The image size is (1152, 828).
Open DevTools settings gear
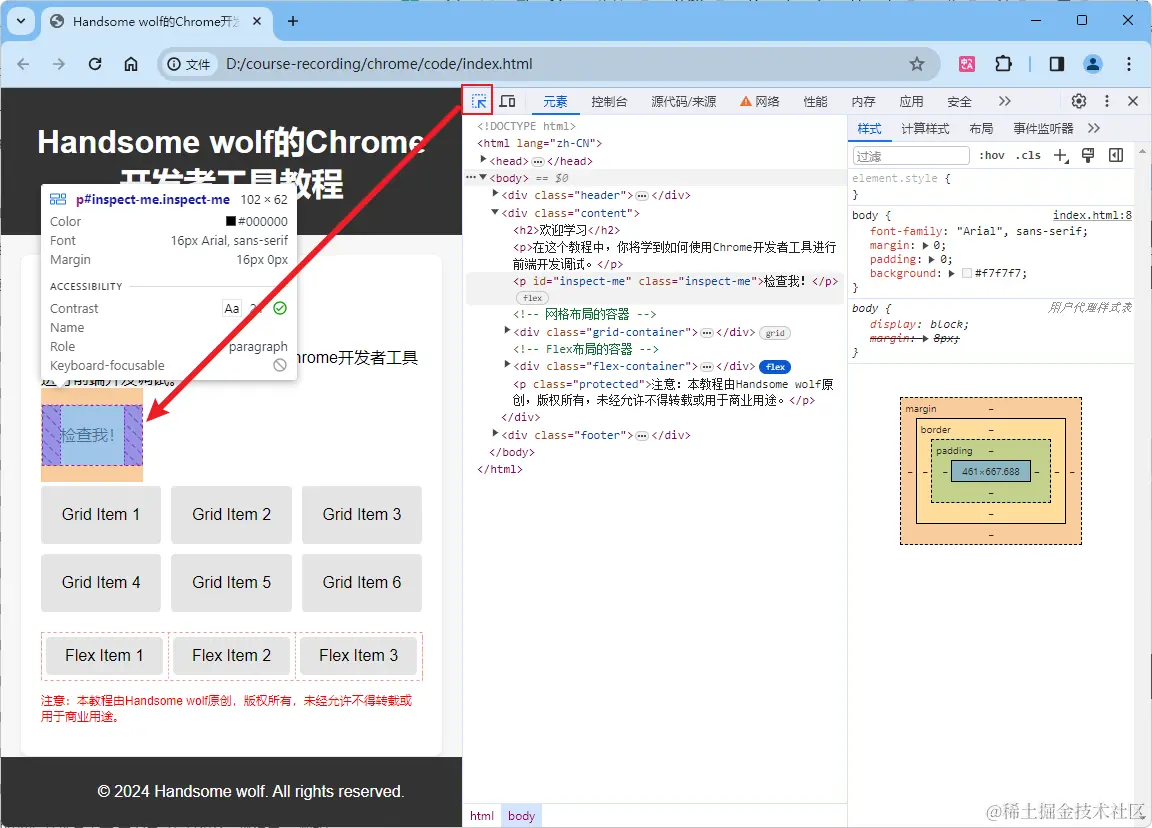click(x=1079, y=101)
